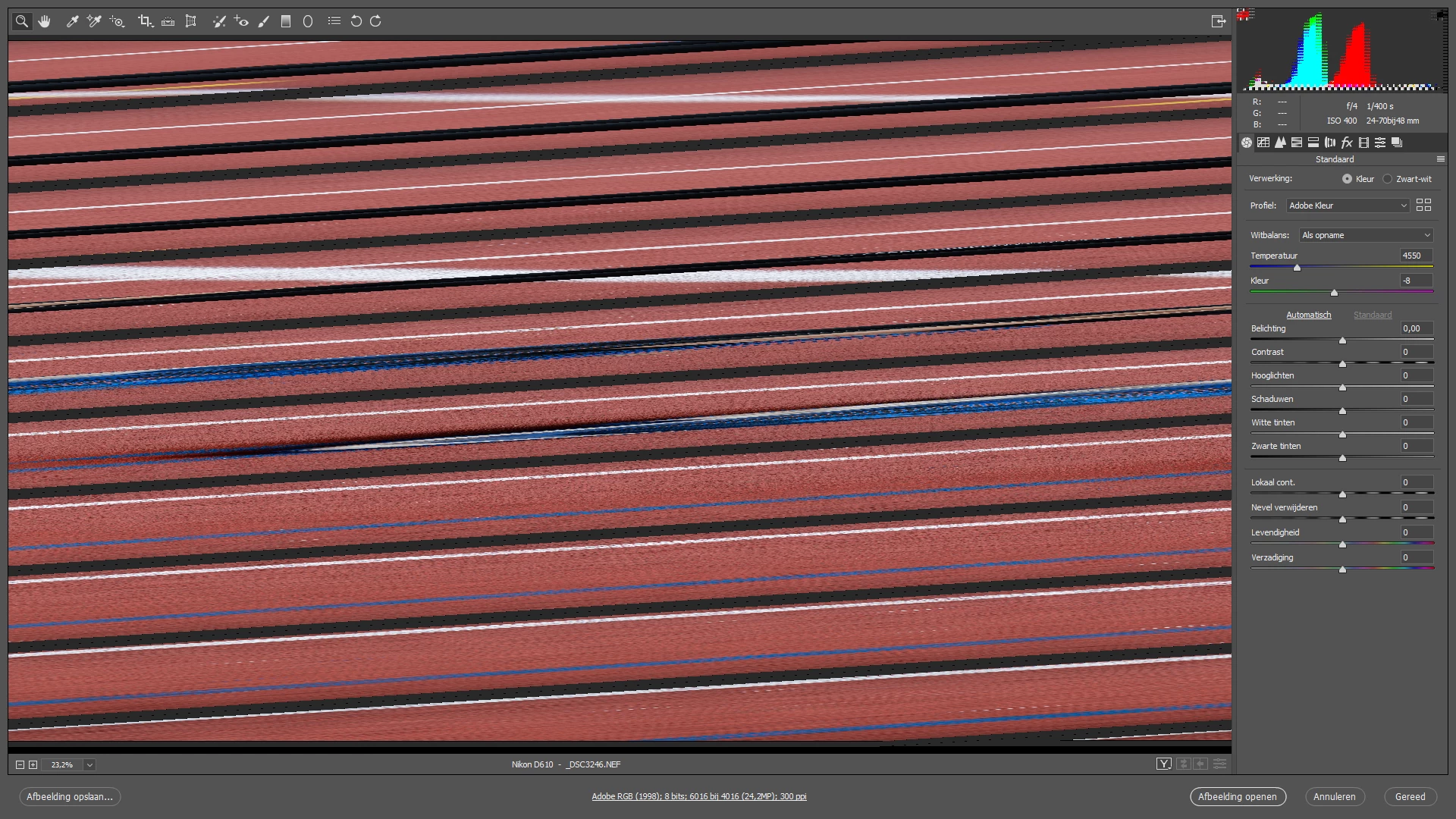Select the Zwart-wit processing option

(x=1387, y=179)
